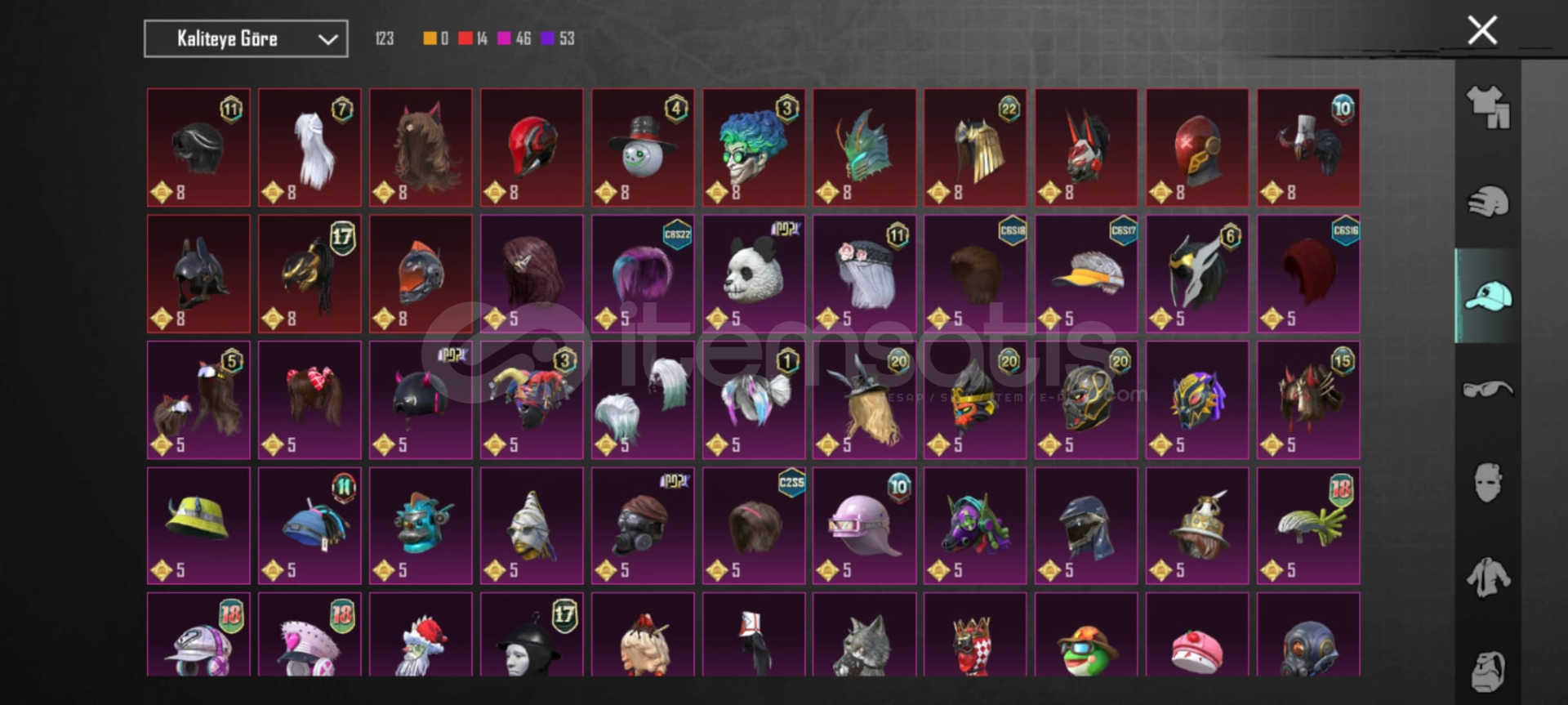
Task: Pick the golden winged helmet item
Action: coord(976,148)
